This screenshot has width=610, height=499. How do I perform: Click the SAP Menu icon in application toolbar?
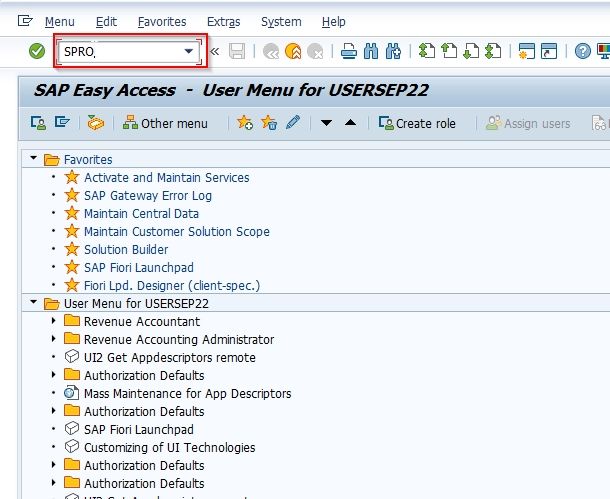(62, 123)
